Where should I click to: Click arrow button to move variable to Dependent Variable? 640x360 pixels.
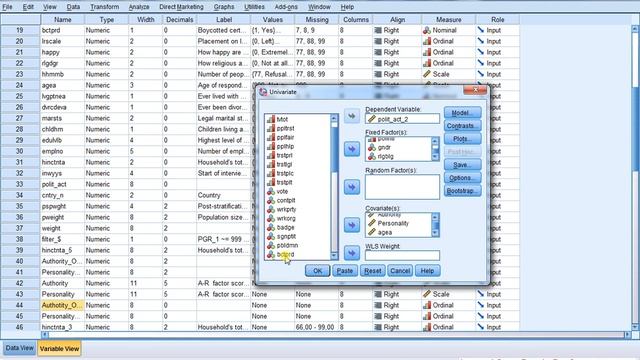(351, 116)
